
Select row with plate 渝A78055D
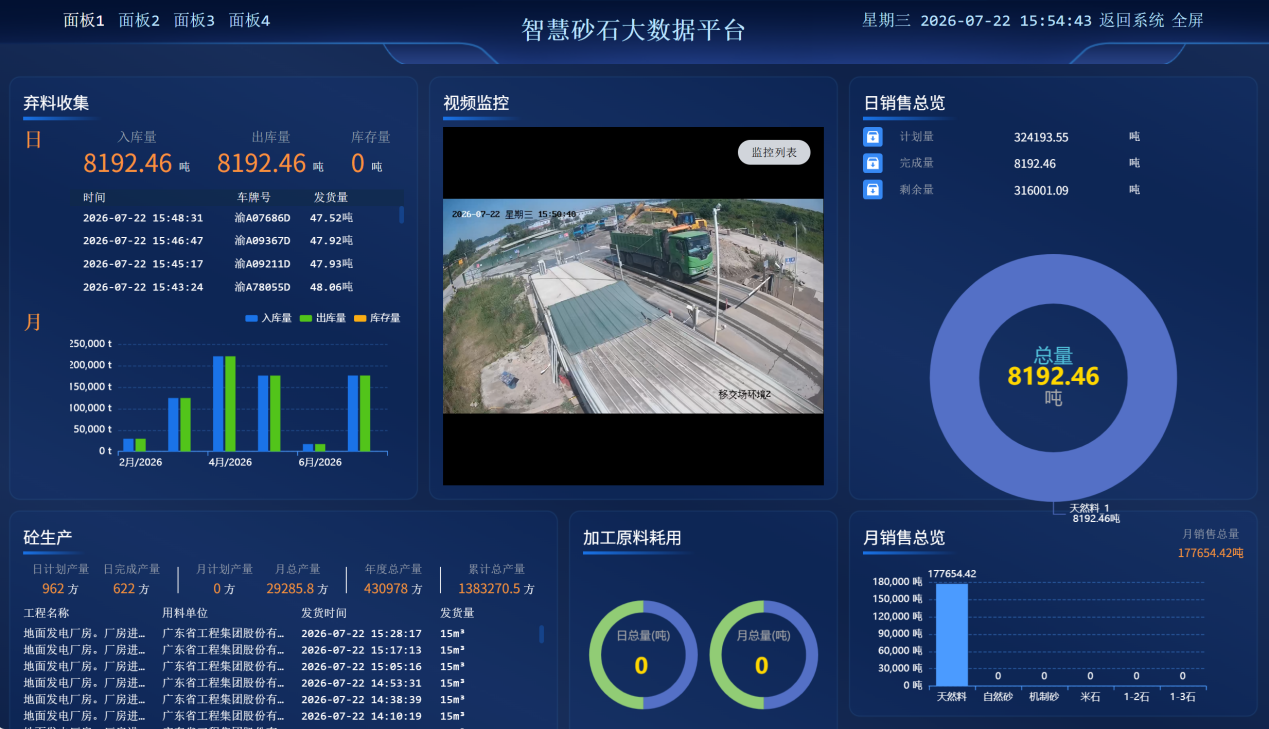tap(240, 287)
